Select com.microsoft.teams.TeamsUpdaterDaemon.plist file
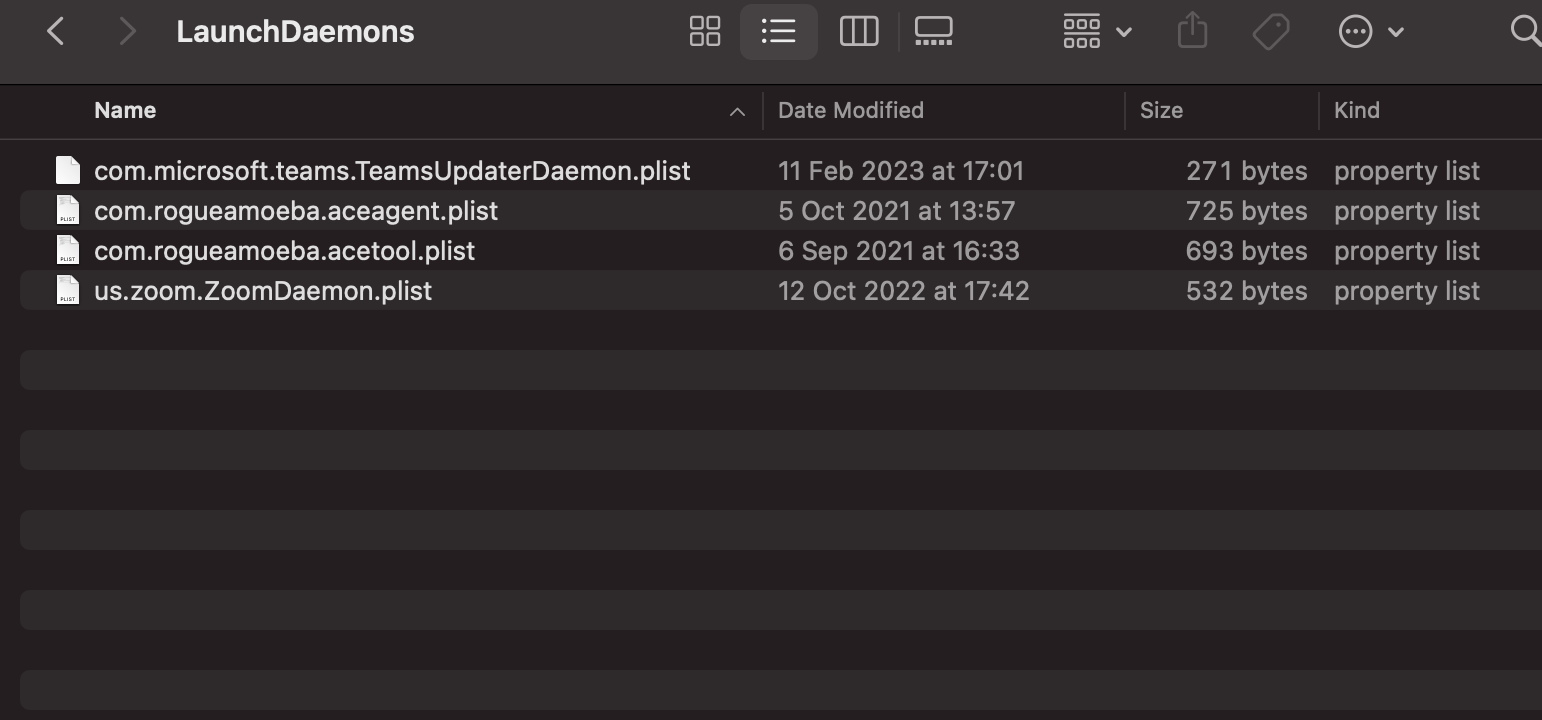Image resolution: width=1542 pixels, height=720 pixels. point(391,171)
